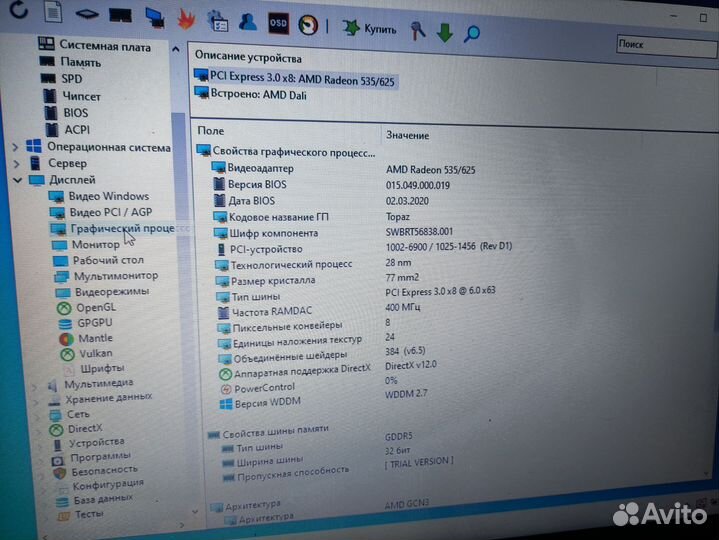This screenshot has width=719, height=540.
Task: Select Видео PCI / AGP tree item
Action: pos(101,212)
